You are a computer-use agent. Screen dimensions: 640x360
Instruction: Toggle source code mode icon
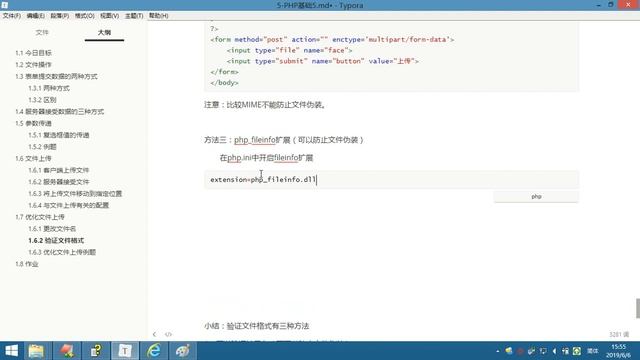[x=168, y=334]
